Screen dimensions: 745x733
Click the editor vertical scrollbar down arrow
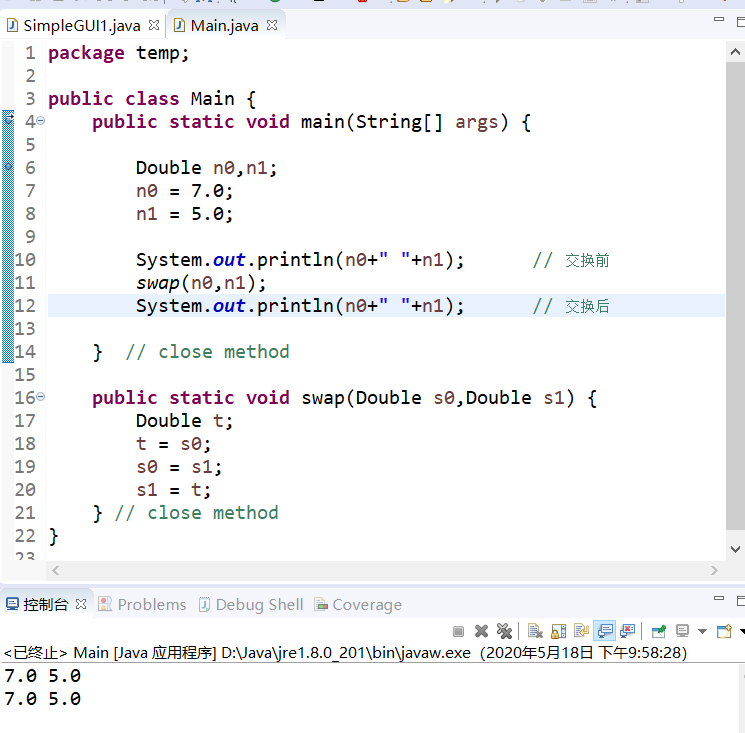[735, 549]
